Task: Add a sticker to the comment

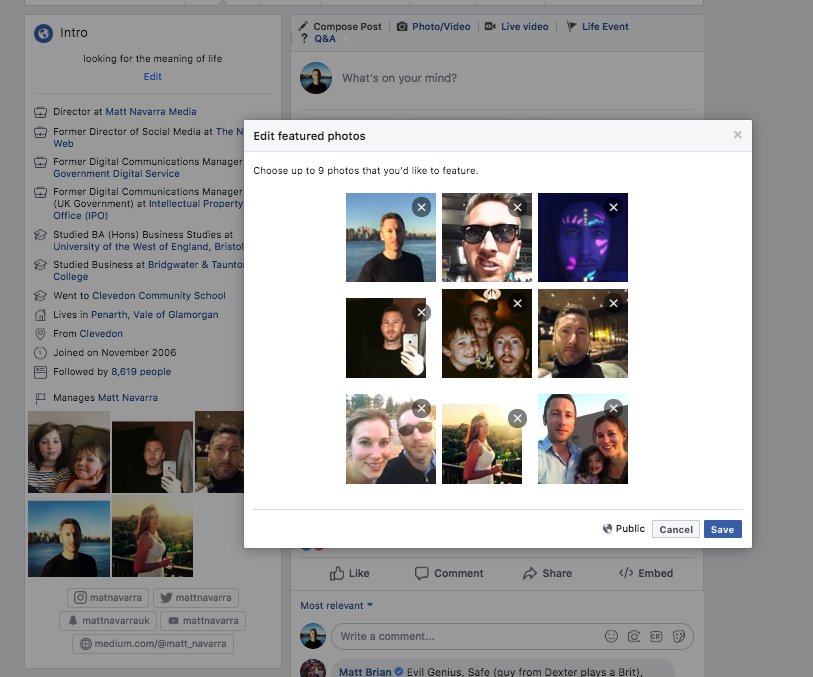Action: tap(678, 636)
